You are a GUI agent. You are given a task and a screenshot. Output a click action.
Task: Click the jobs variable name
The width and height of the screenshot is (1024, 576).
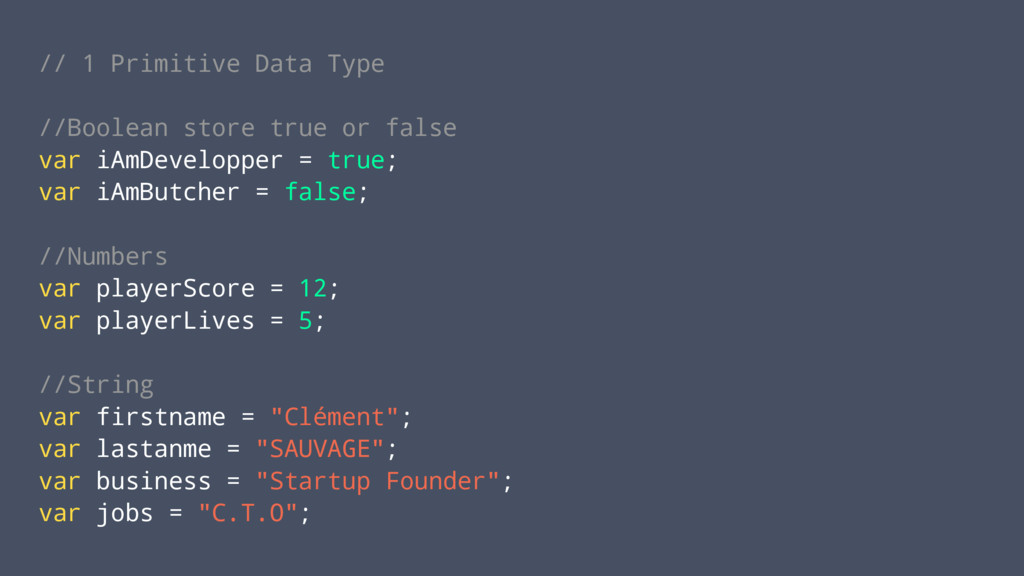click(x=125, y=515)
